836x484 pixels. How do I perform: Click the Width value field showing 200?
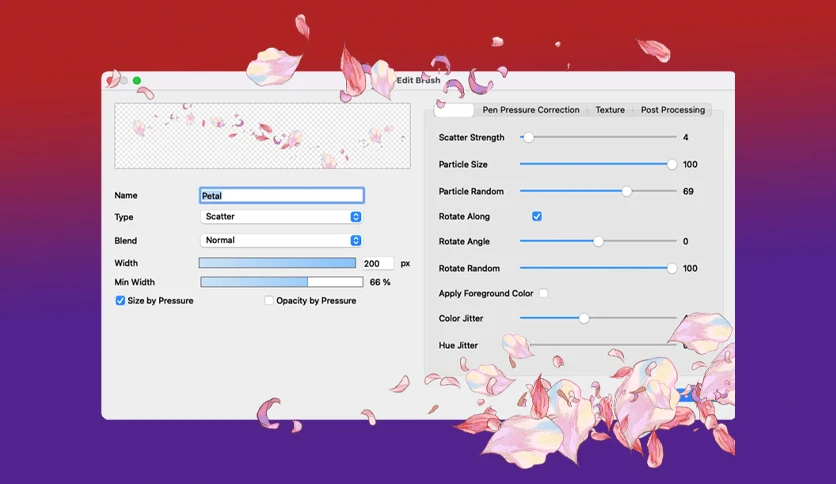pyautogui.click(x=377, y=263)
